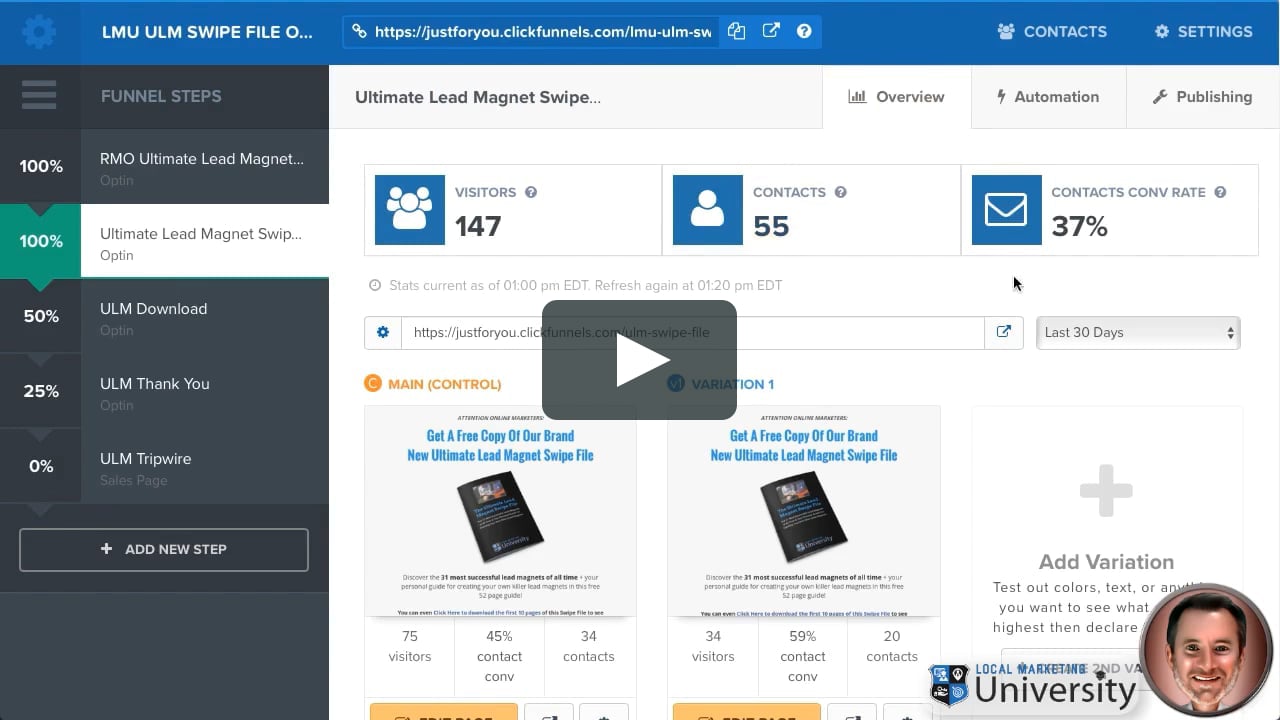
Task: Click the help icon next to the CONTACTS stat
Action: (841, 192)
